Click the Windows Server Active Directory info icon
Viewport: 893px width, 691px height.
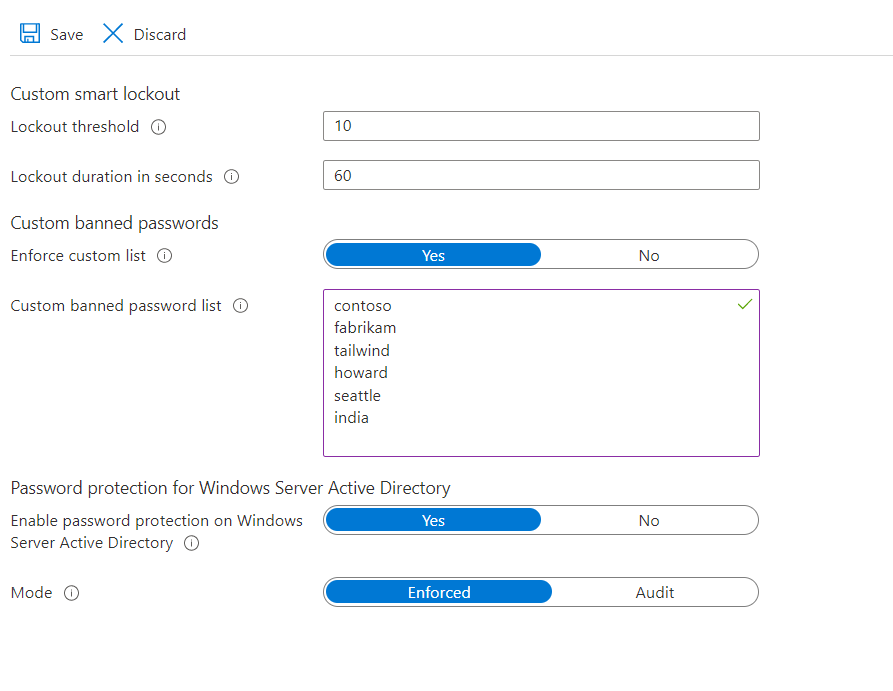(190, 543)
